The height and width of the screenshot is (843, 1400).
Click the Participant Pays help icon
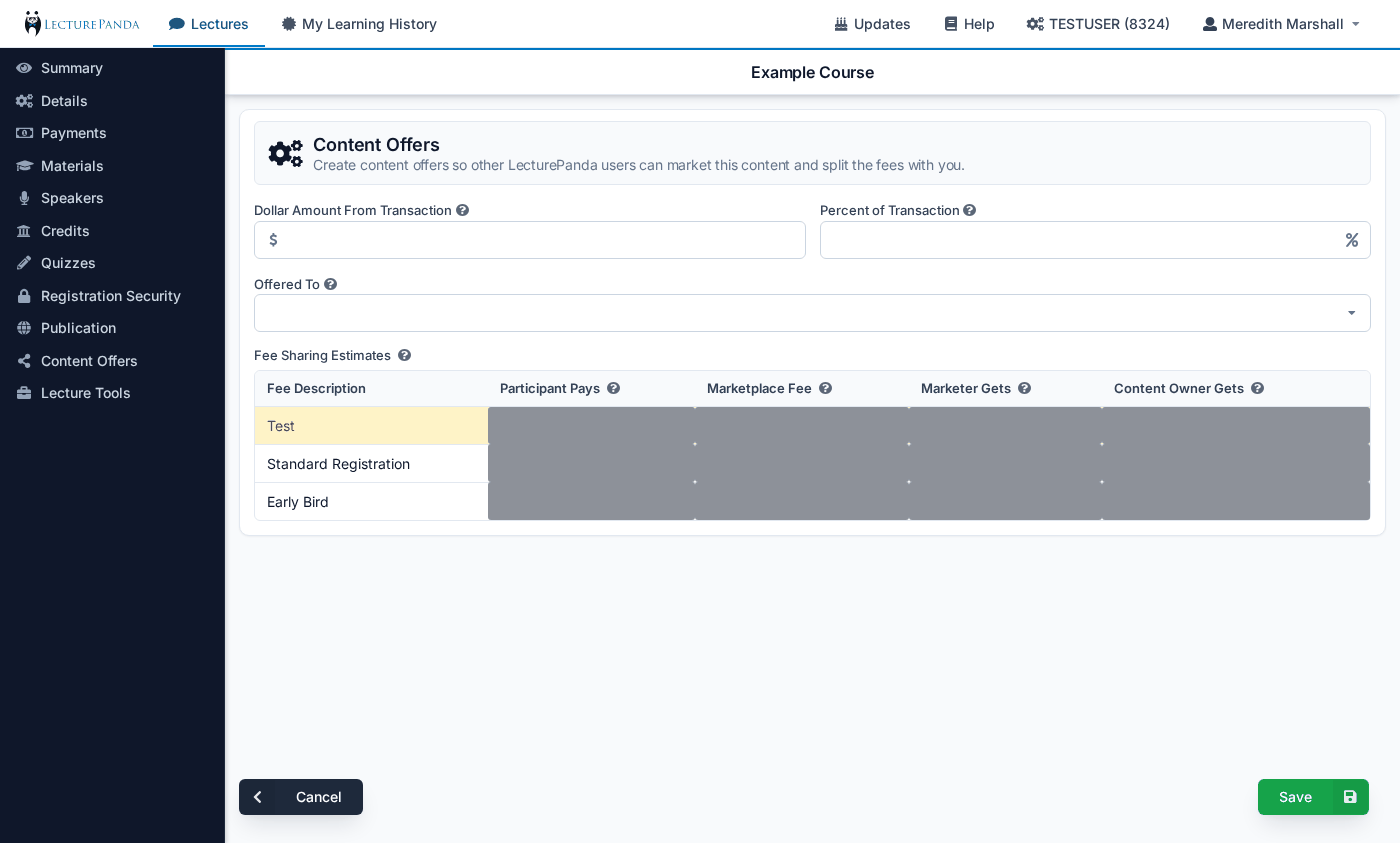613,388
